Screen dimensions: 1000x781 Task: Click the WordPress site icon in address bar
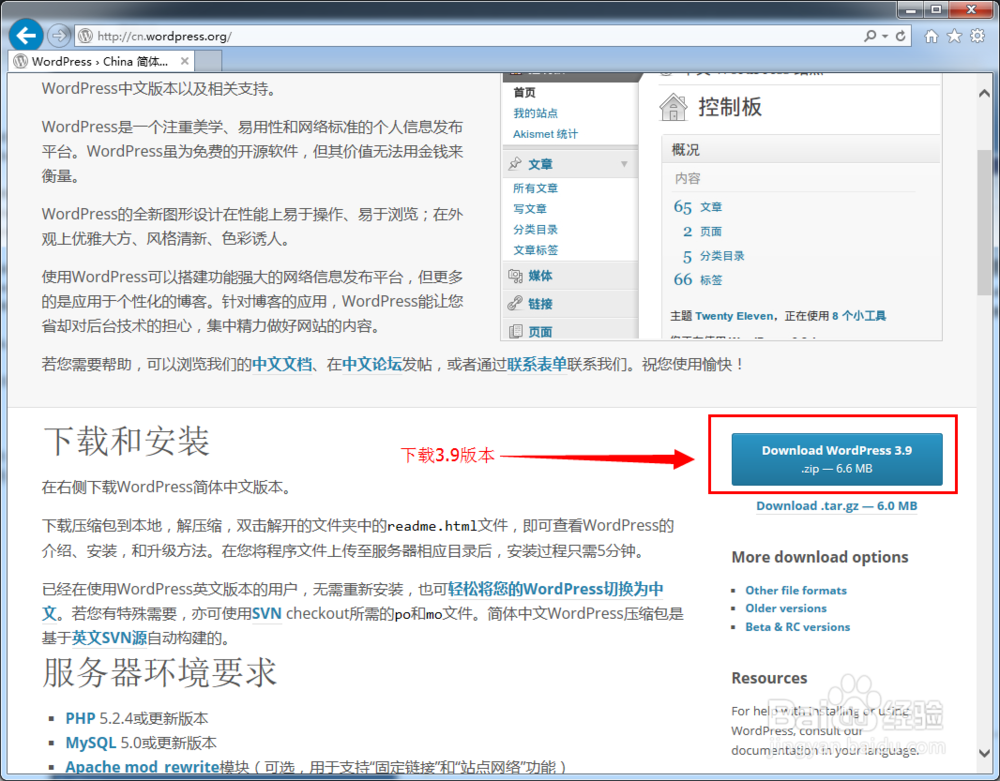point(85,36)
